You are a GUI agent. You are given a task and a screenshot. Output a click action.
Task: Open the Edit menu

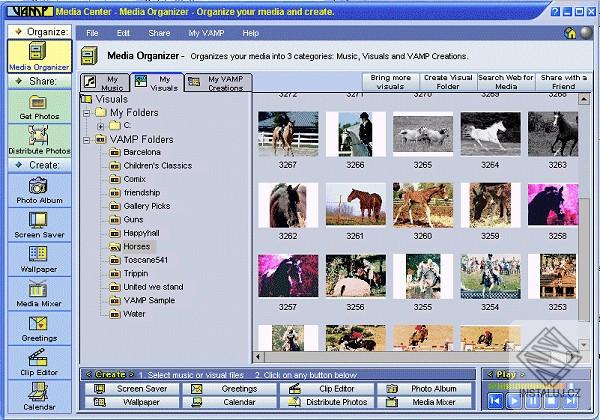click(x=123, y=33)
